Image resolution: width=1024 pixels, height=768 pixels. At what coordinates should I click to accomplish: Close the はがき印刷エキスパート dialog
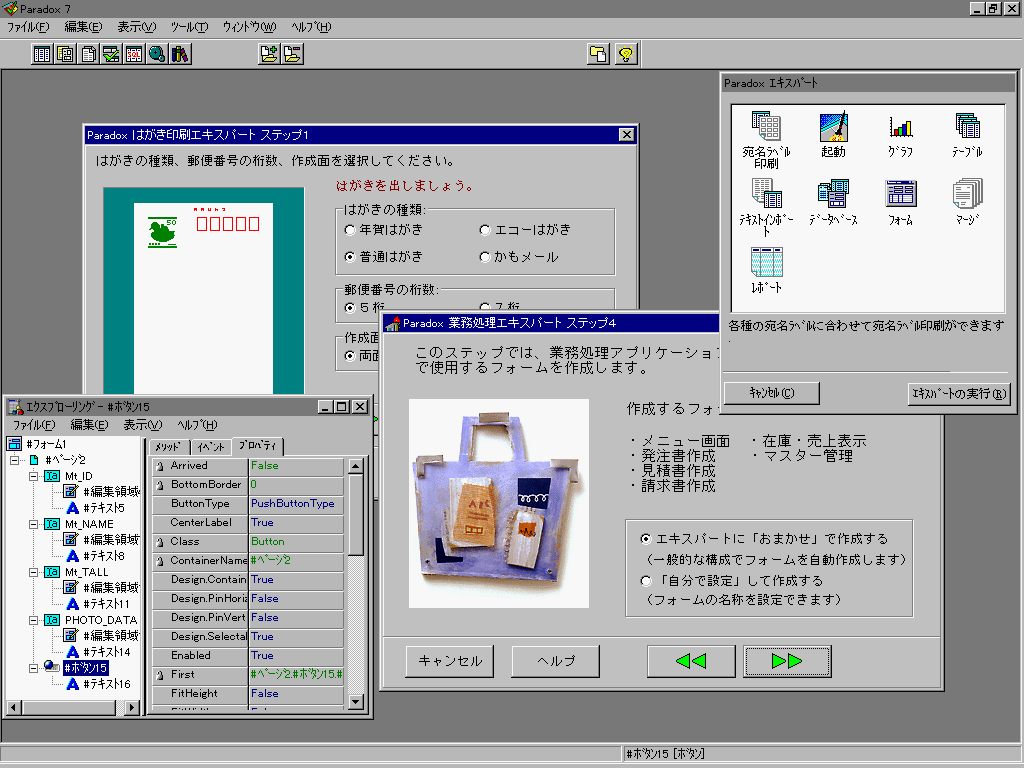tap(626, 135)
